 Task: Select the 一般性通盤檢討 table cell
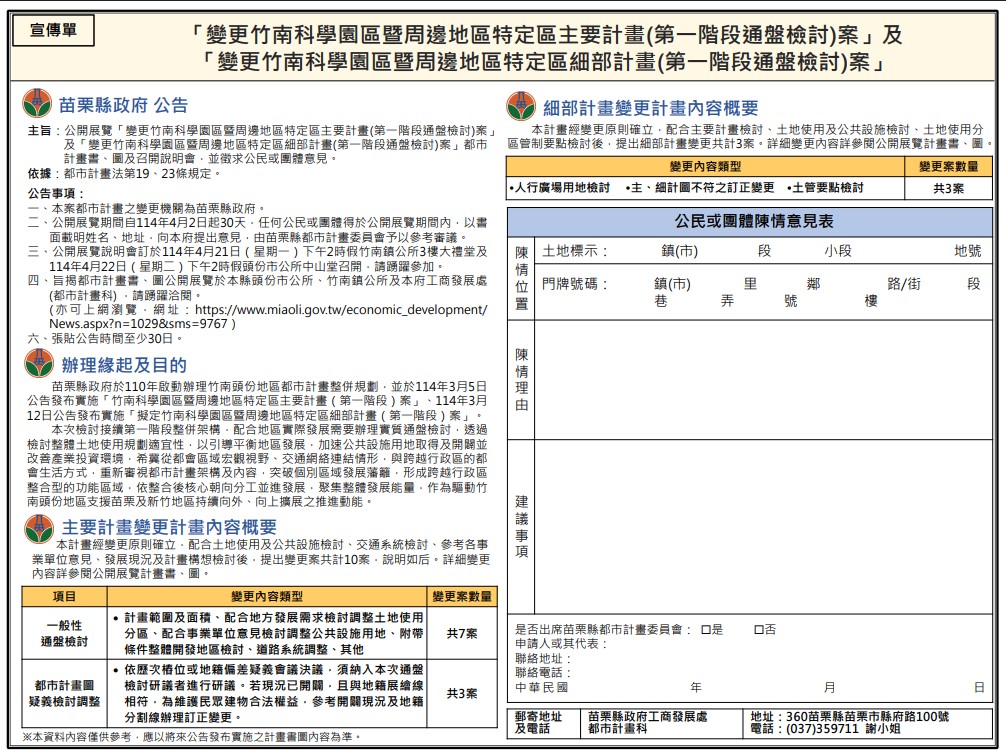pyautogui.click(x=64, y=633)
